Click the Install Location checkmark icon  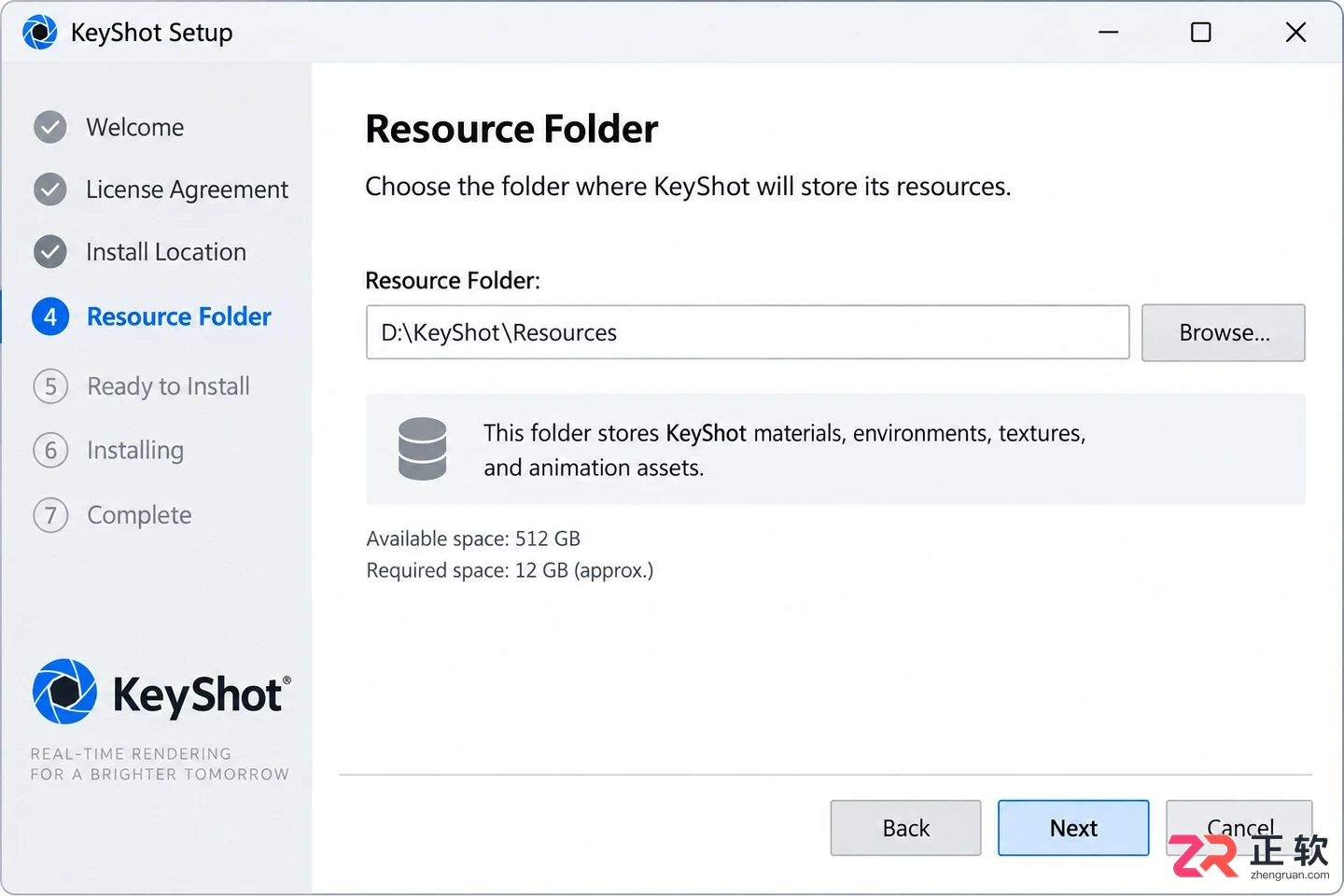click(x=50, y=252)
